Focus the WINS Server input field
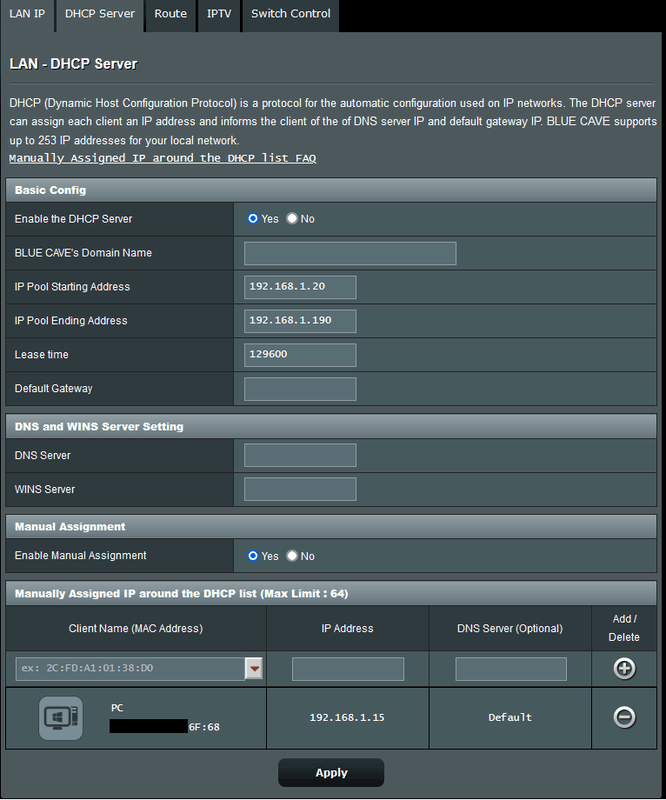The image size is (666, 800). click(x=300, y=489)
